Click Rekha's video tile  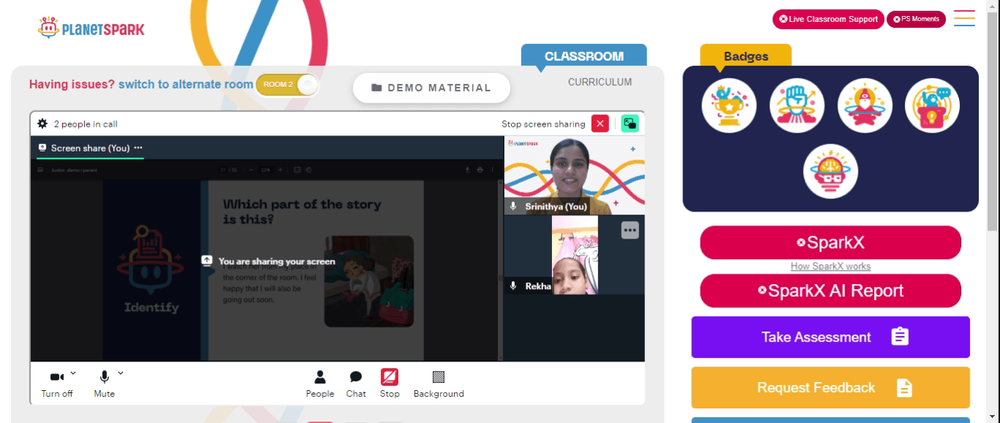tap(574, 255)
